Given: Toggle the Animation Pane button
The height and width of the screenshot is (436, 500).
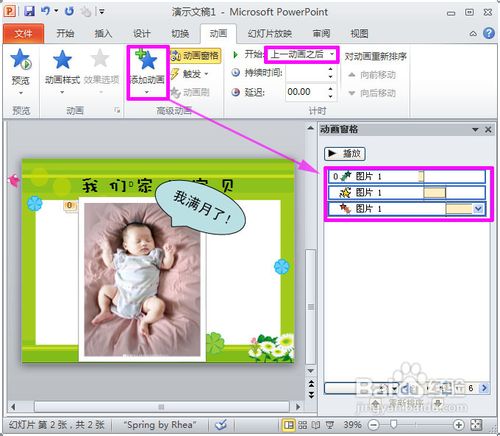Looking at the screenshot, I should [x=195, y=55].
